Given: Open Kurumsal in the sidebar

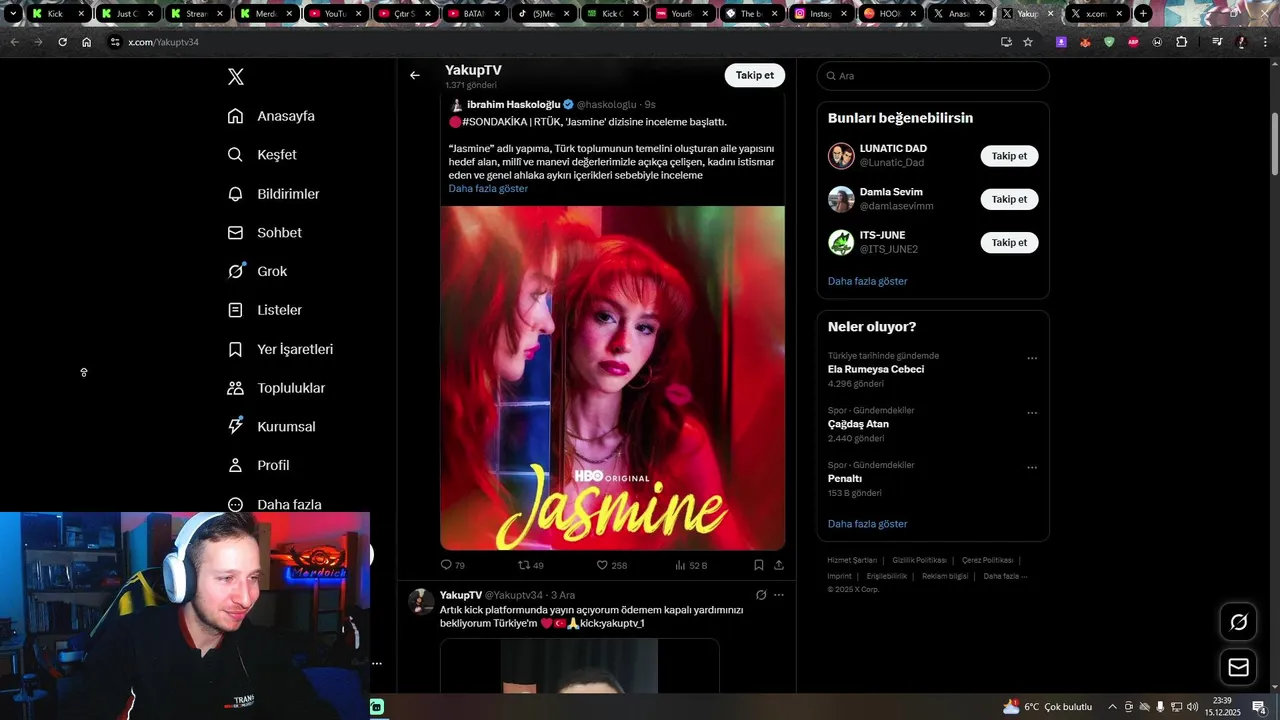Looking at the screenshot, I should click(x=271, y=426).
